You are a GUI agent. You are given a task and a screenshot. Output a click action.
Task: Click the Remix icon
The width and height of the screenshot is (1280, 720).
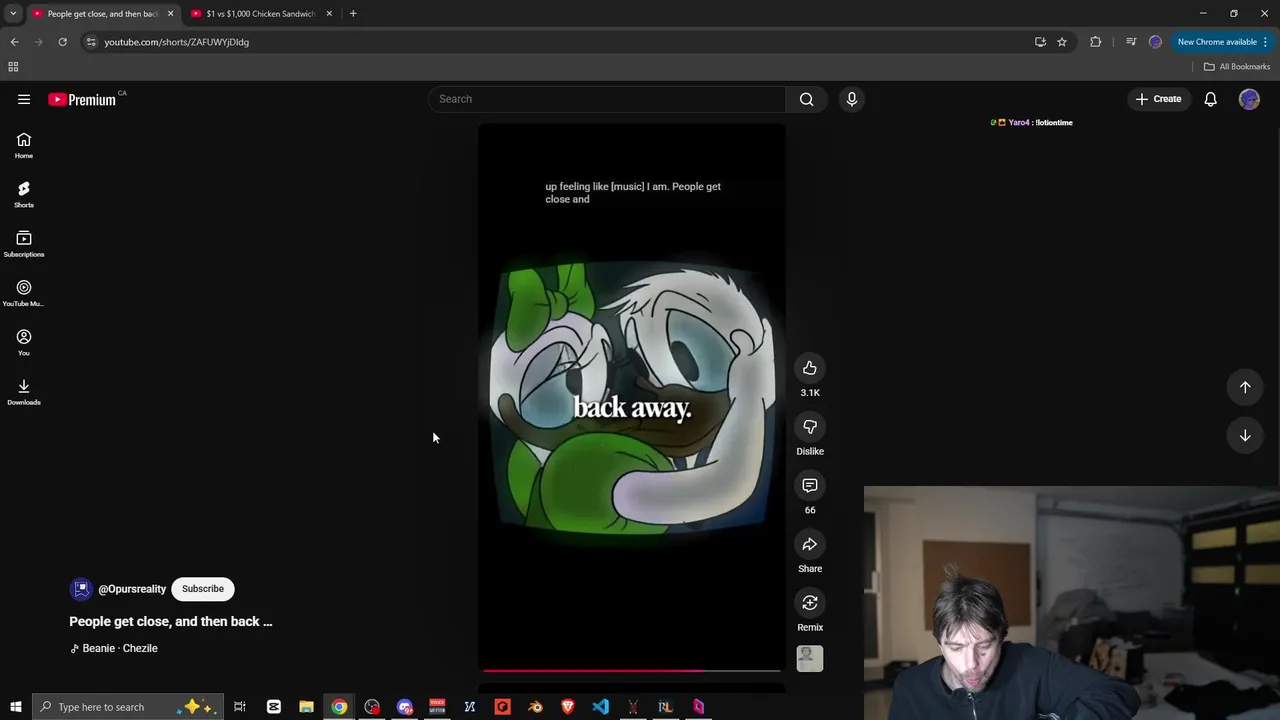click(x=810, y=603)
